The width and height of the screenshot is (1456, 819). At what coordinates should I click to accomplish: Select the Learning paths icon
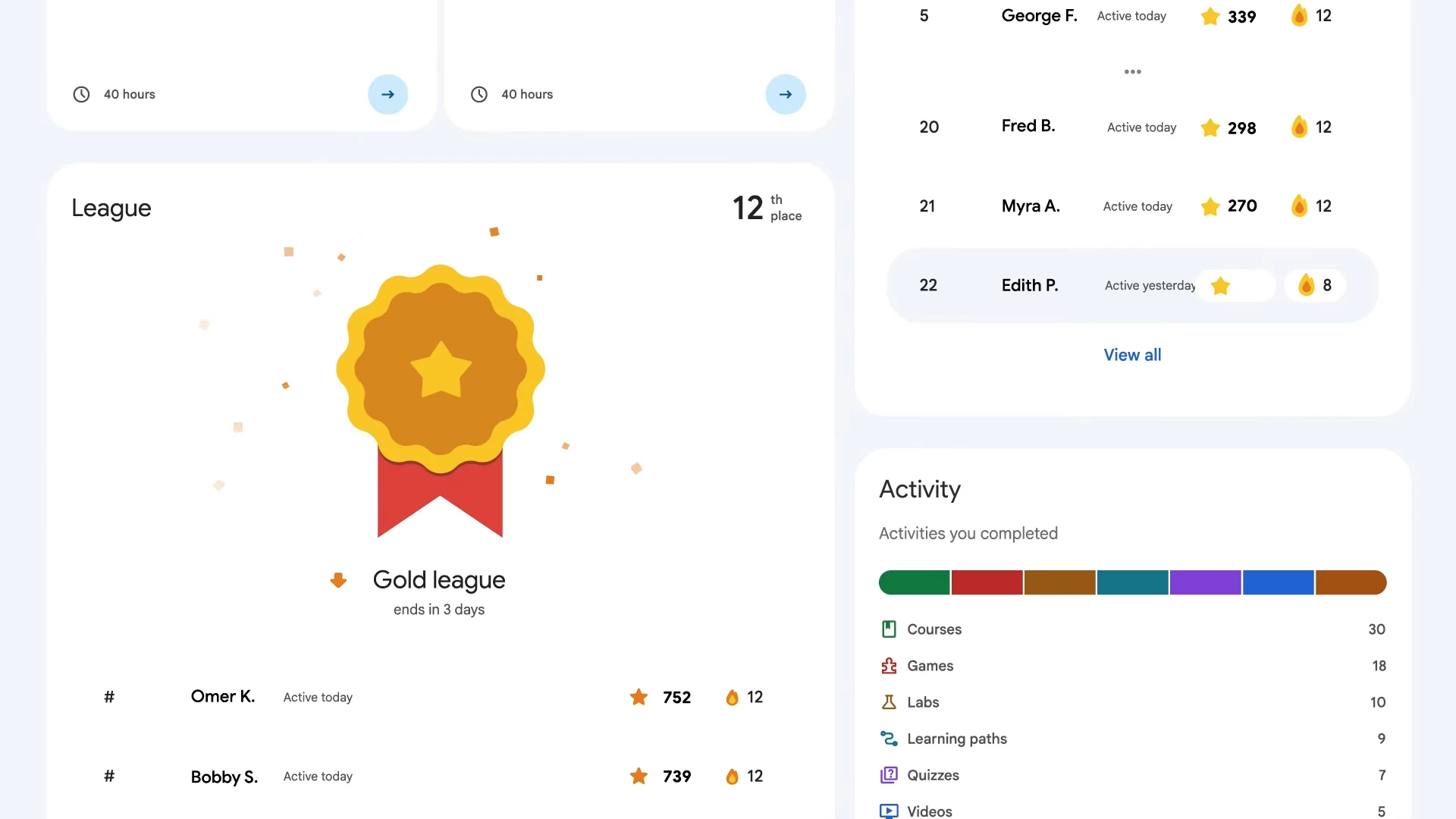888,738
